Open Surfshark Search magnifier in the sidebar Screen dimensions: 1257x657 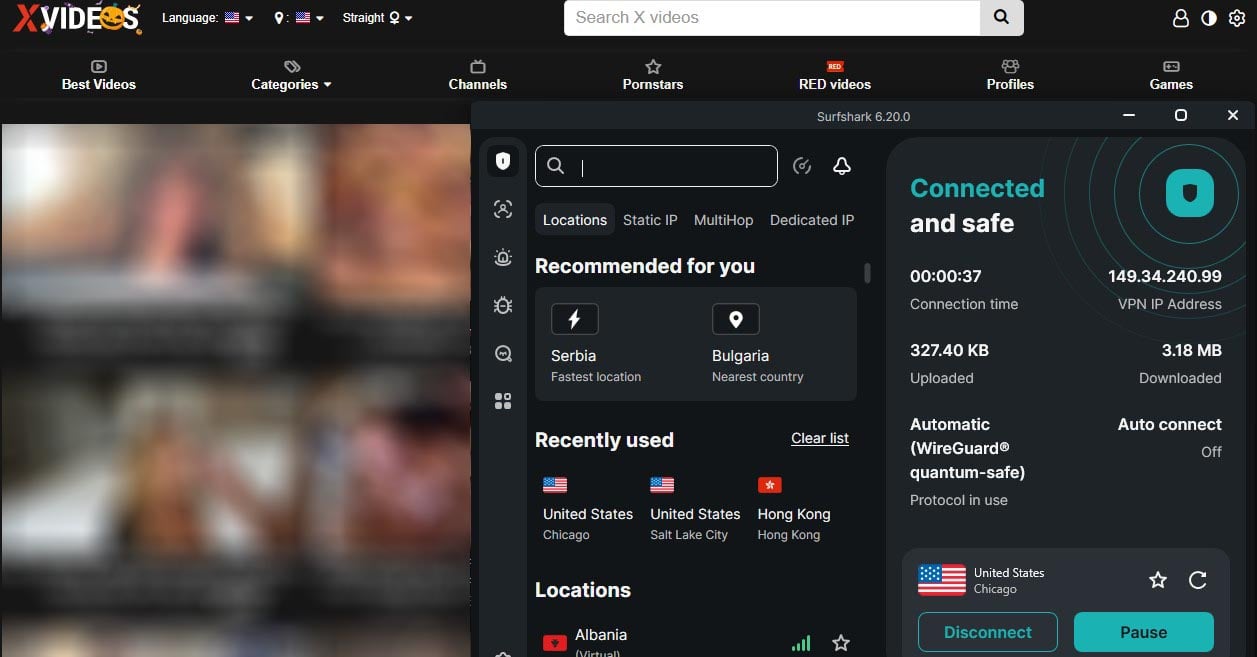(503, 353)
